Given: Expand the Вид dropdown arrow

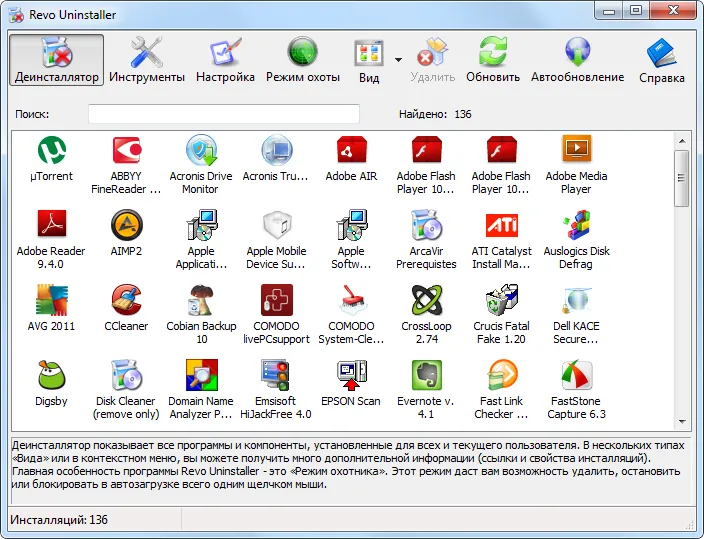Looking at the screenshot, I should [x=398, y=60].
